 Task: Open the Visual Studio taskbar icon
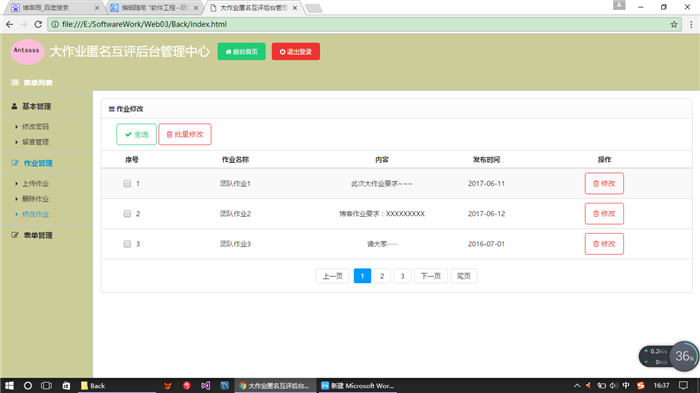[x=205, y=385]
